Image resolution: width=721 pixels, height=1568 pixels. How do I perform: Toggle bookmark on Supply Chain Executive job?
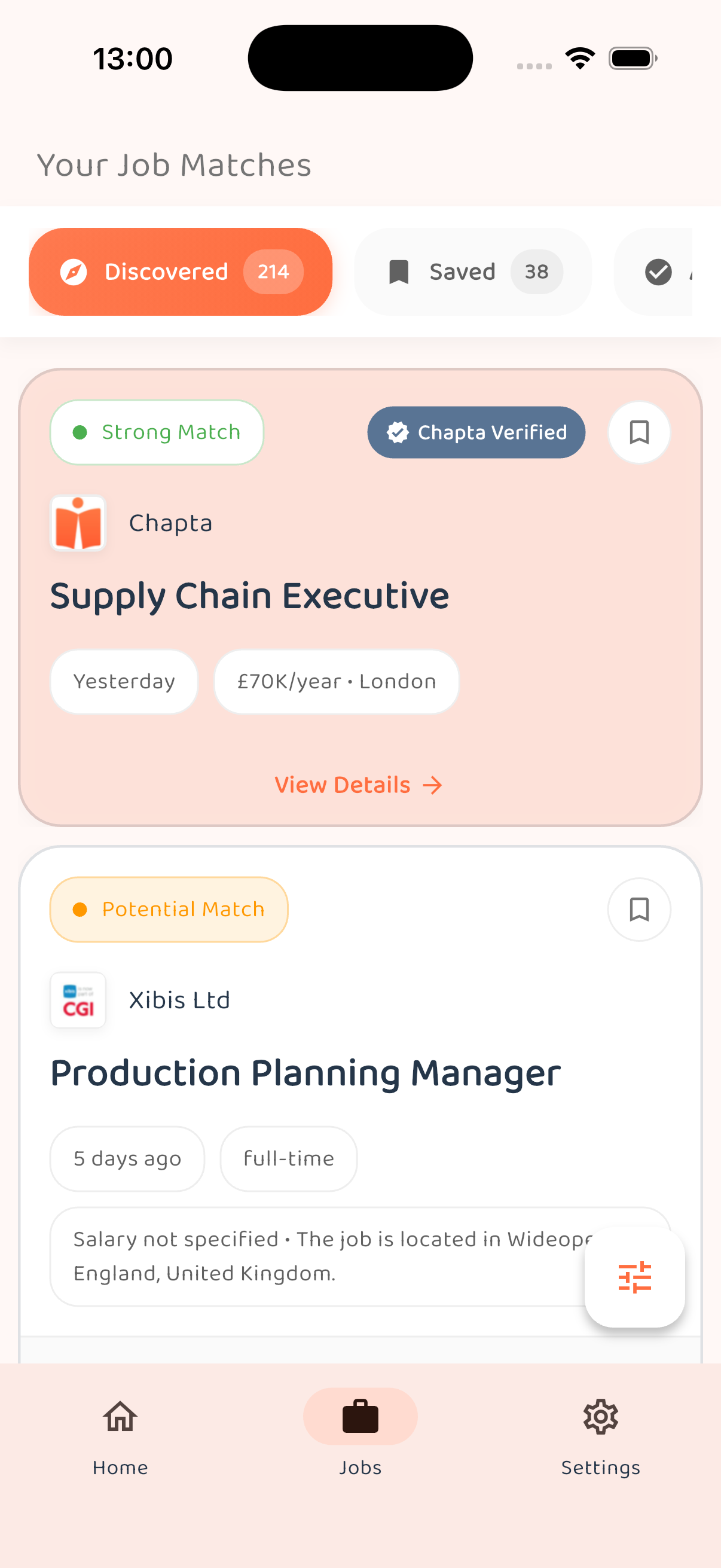coord(638,432)
